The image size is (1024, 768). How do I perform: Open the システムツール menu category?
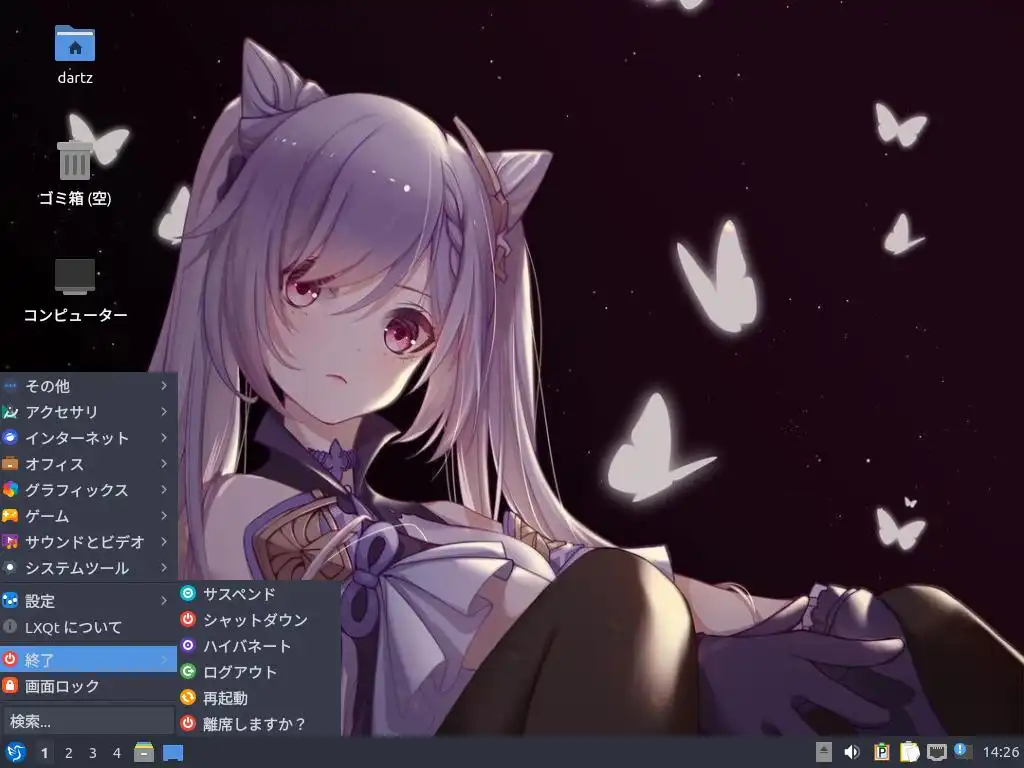point(88,568)
